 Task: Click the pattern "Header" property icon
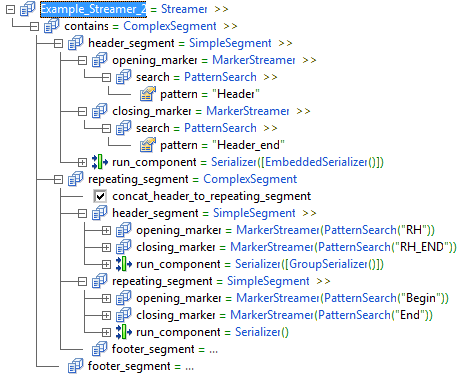point(148,94)
